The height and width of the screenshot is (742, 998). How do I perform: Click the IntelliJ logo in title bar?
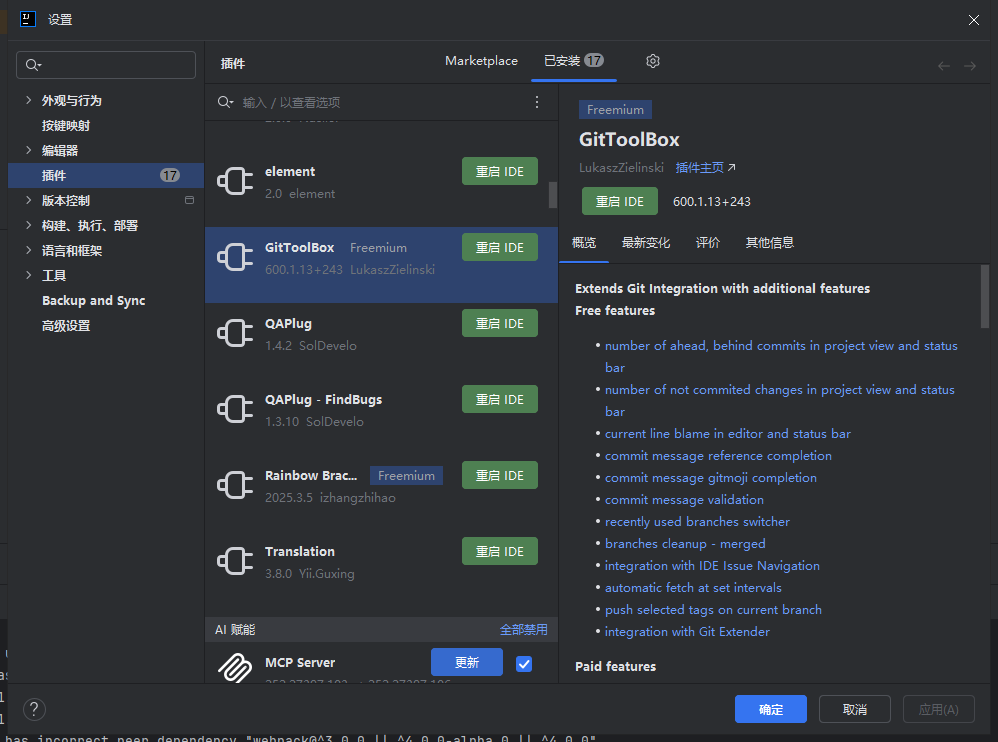[x=28, y=19]
